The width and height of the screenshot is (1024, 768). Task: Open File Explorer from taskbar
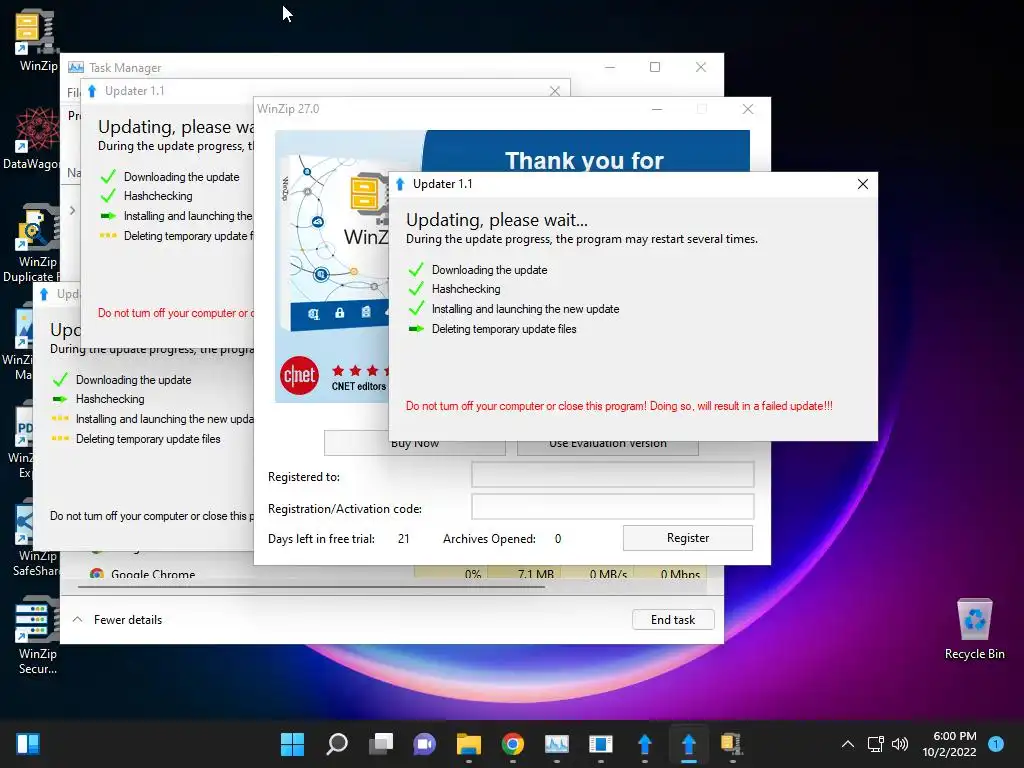469,744
